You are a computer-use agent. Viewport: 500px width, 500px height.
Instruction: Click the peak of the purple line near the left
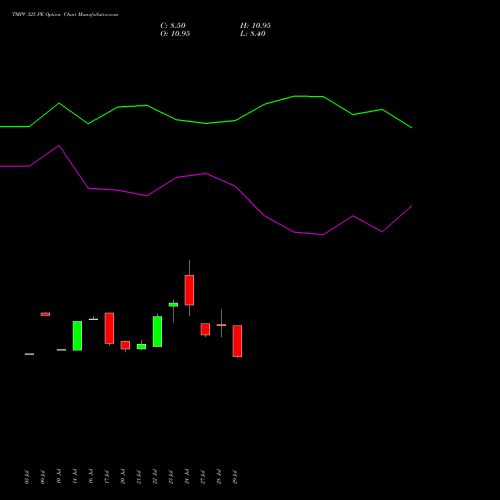pos(59,146)
